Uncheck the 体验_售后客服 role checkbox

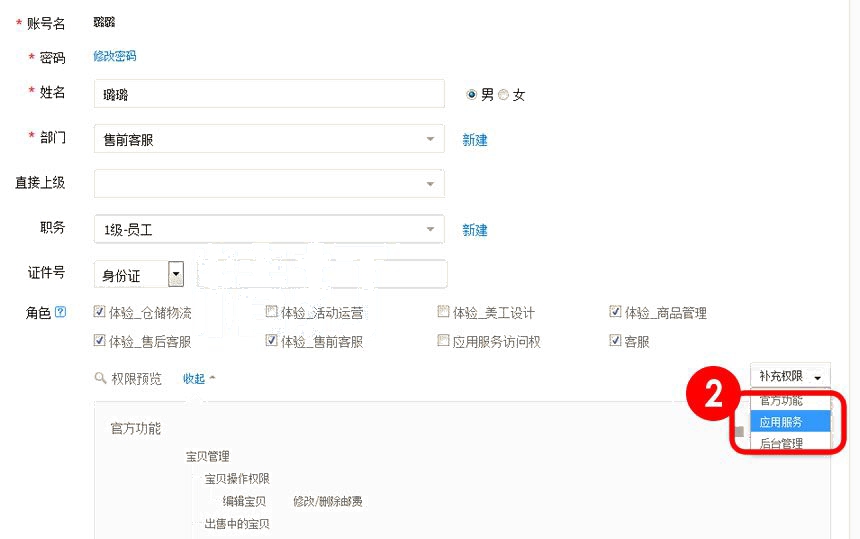tap(99, 340)
